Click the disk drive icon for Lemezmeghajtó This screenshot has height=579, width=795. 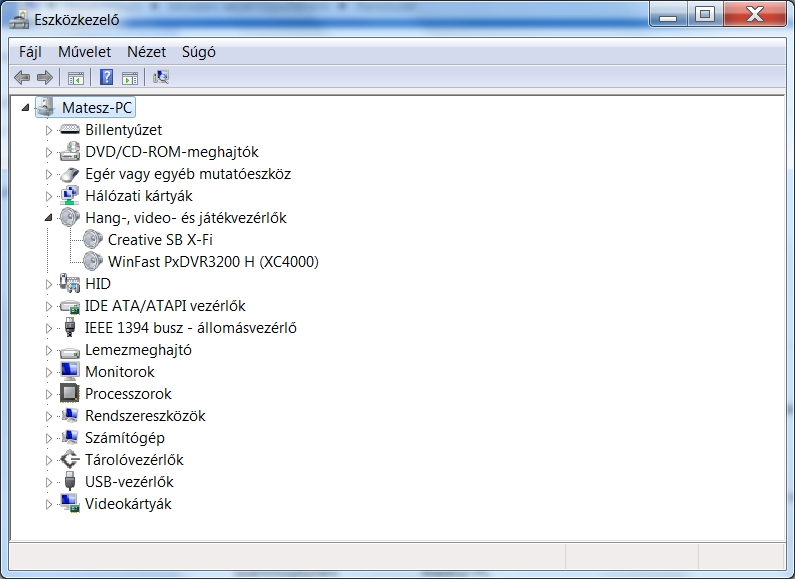69,351
